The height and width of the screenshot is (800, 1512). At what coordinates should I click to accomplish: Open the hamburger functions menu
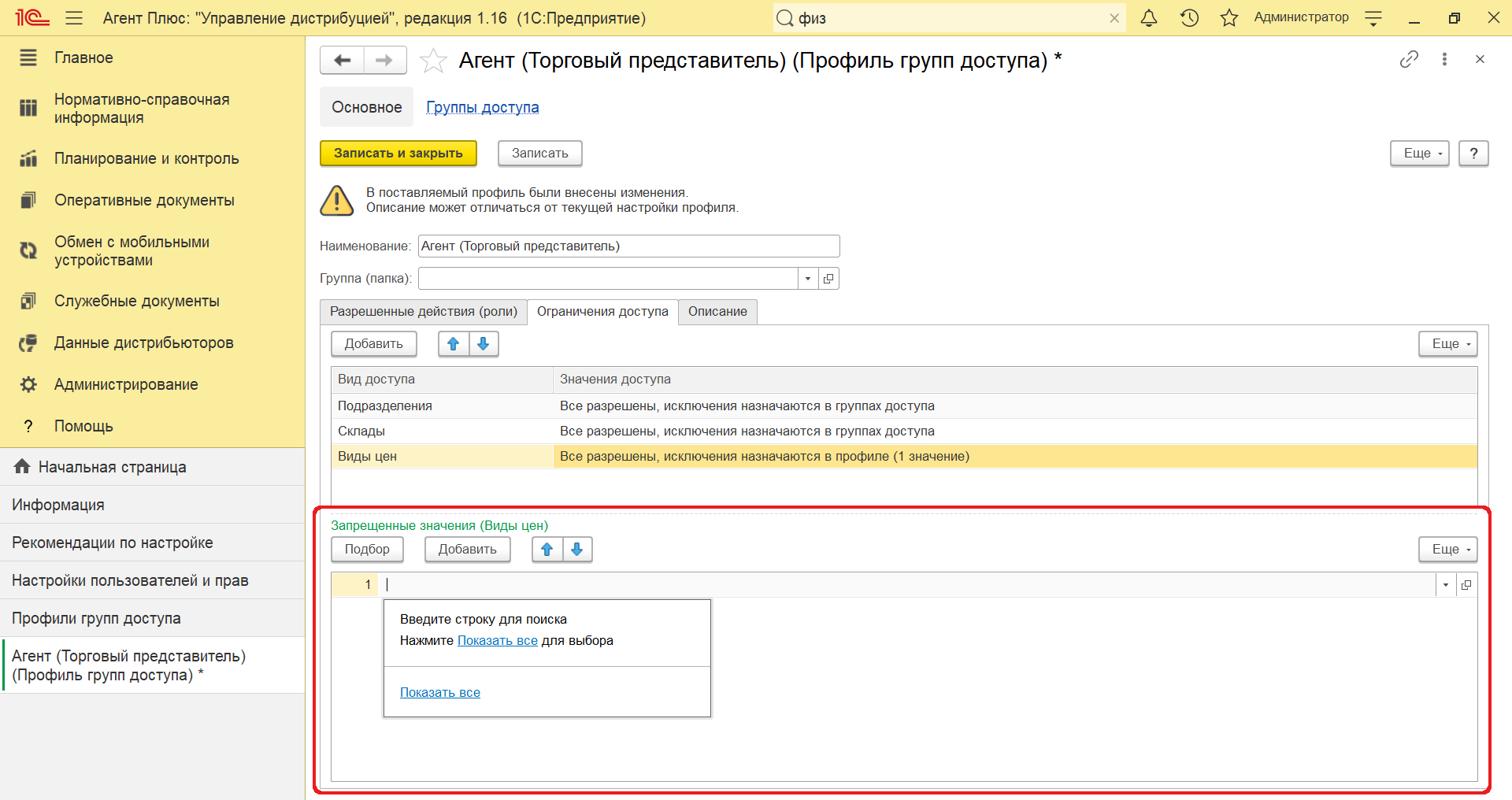(74, 17)
